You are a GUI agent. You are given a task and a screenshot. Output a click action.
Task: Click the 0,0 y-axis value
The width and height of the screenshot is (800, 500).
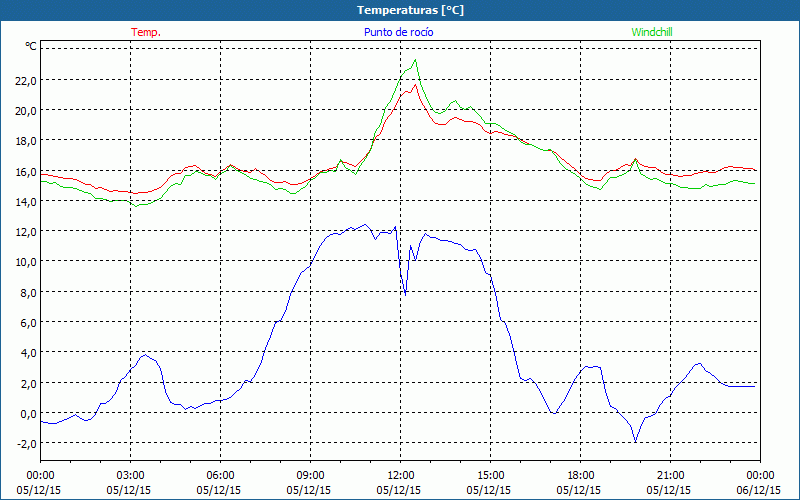point(29,413)
